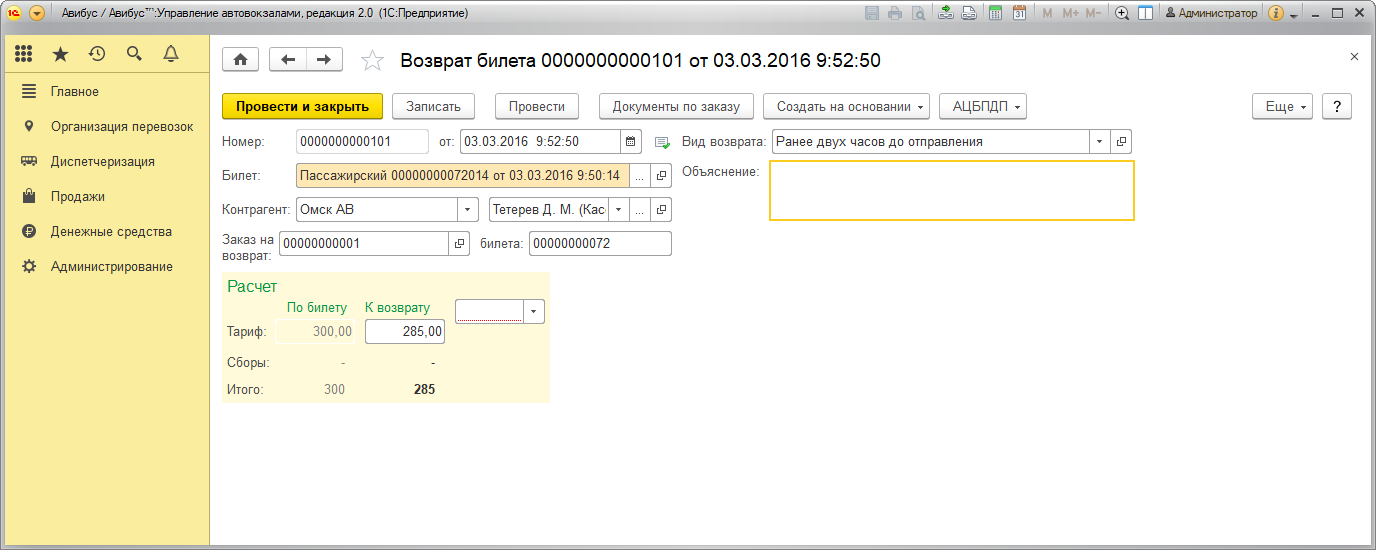Navigate back with the left arrow
This screenshot has height=550, width=1376.
click(x=288, y=60)
